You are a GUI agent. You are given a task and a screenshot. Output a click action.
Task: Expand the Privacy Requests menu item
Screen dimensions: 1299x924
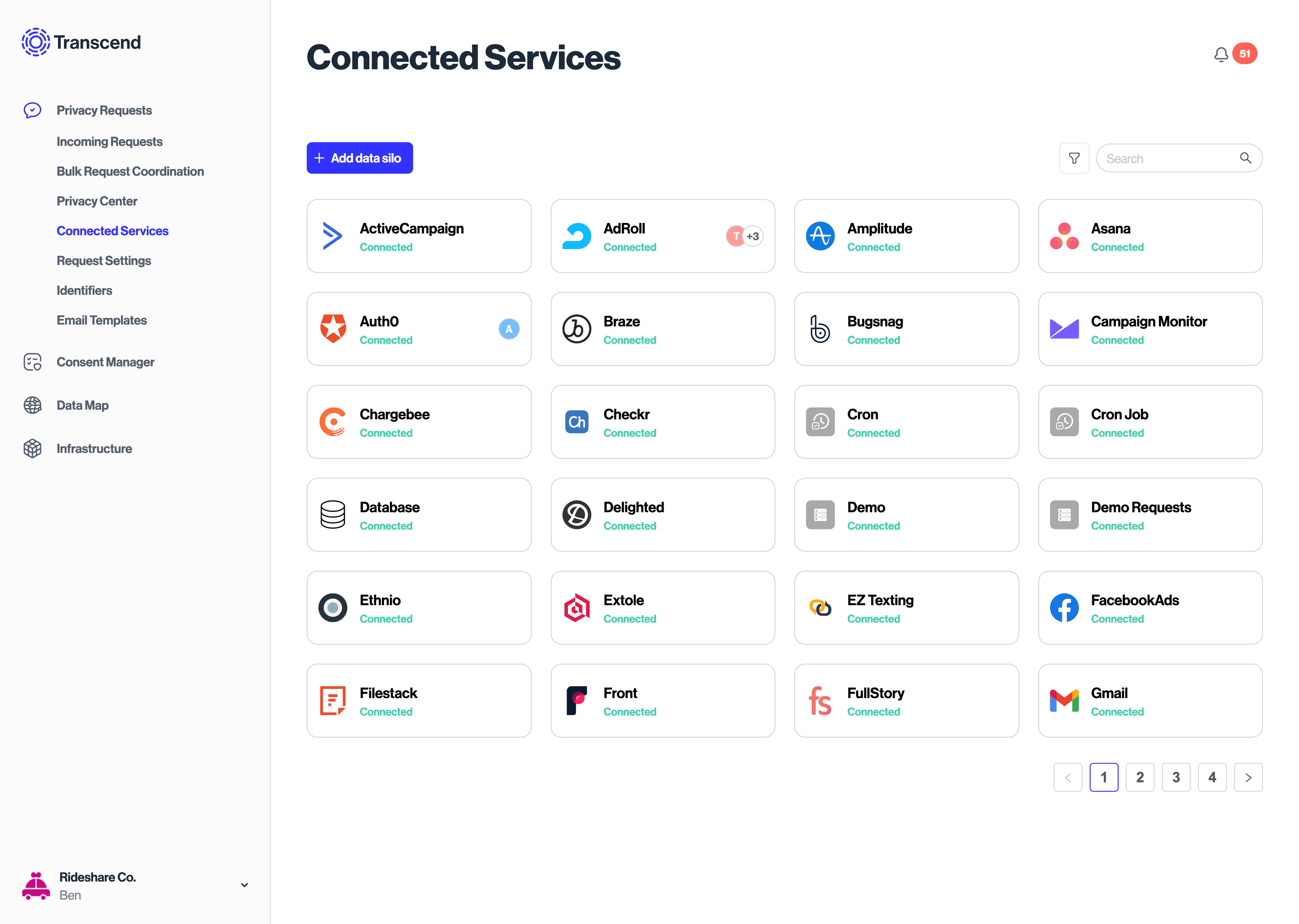point(104,110)
